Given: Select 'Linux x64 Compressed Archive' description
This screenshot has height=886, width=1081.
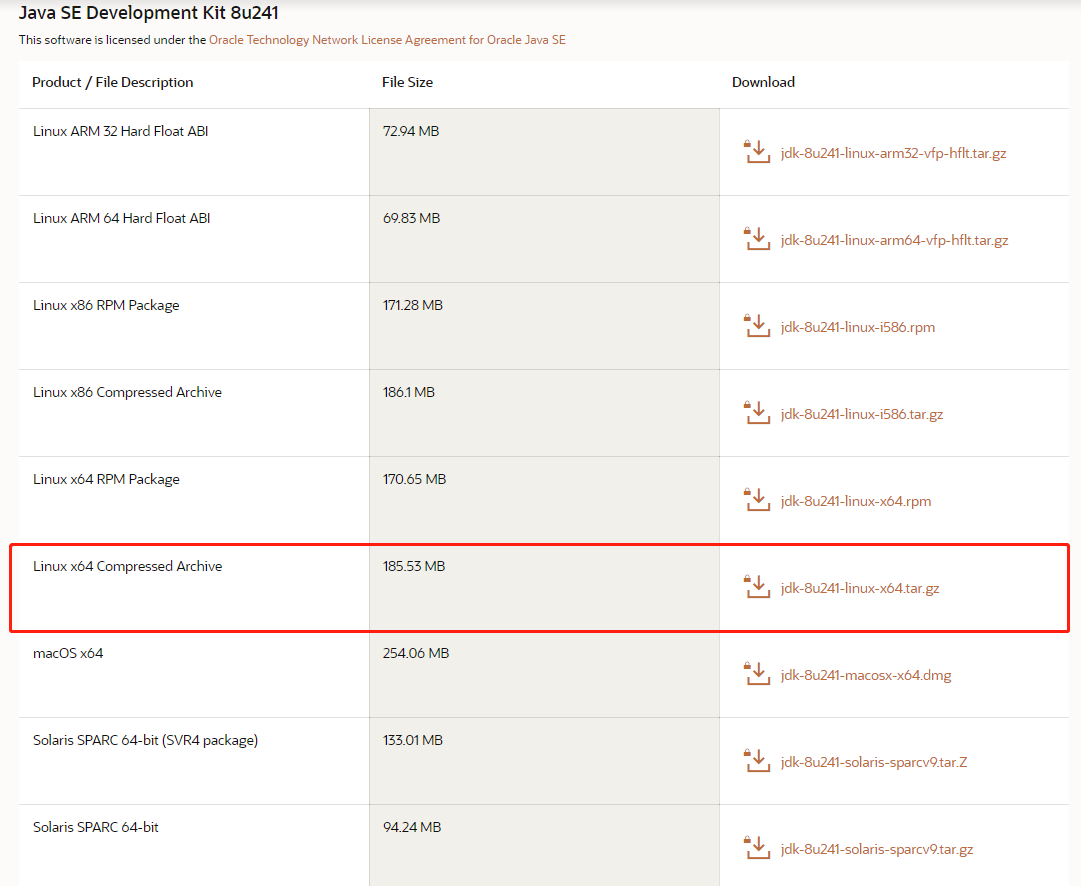Looking at the screenshot, I should point(128,566).
